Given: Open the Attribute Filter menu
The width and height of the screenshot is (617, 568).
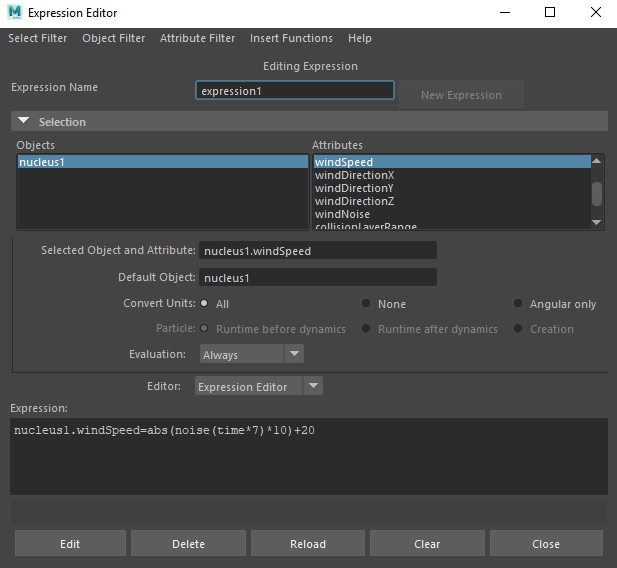Looking at the screenshot, I should pyautogui.click(x=197, y=38).
